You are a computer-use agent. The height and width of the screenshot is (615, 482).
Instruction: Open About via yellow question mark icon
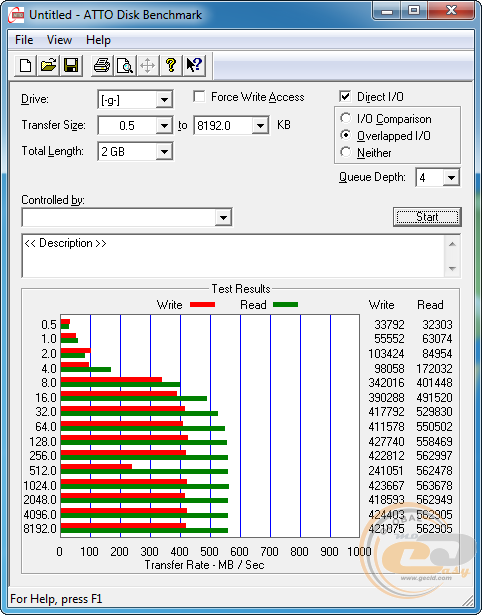(171, 66)
